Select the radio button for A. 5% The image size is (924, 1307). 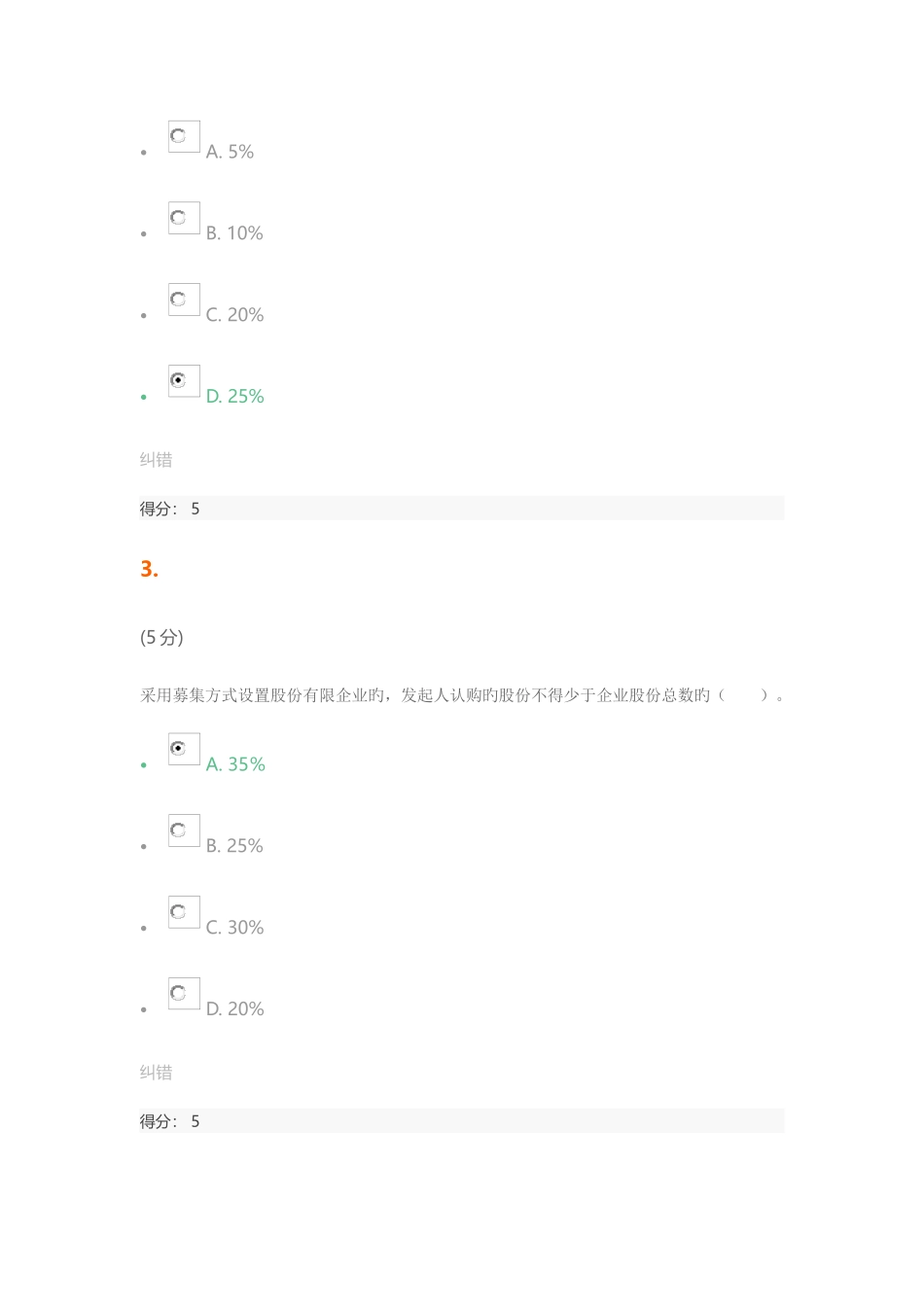coord(178,136)
